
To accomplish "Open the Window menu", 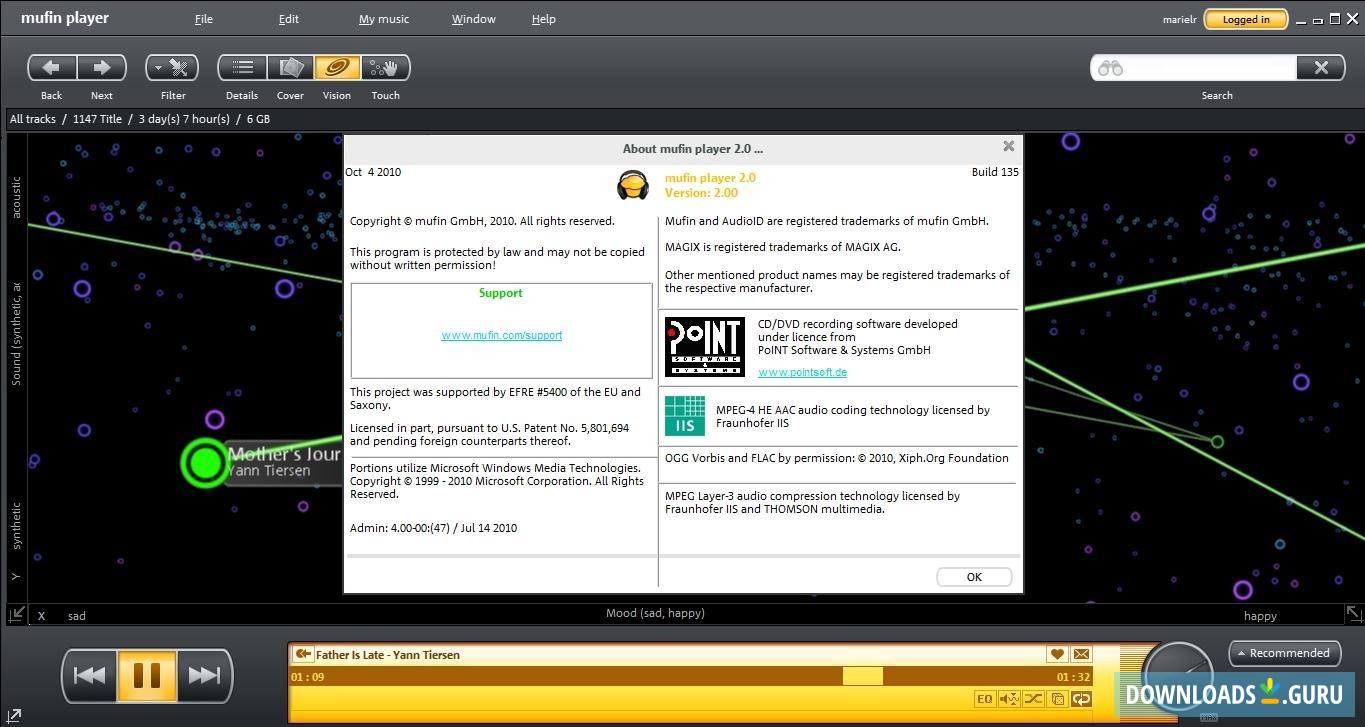I will 473,19.
